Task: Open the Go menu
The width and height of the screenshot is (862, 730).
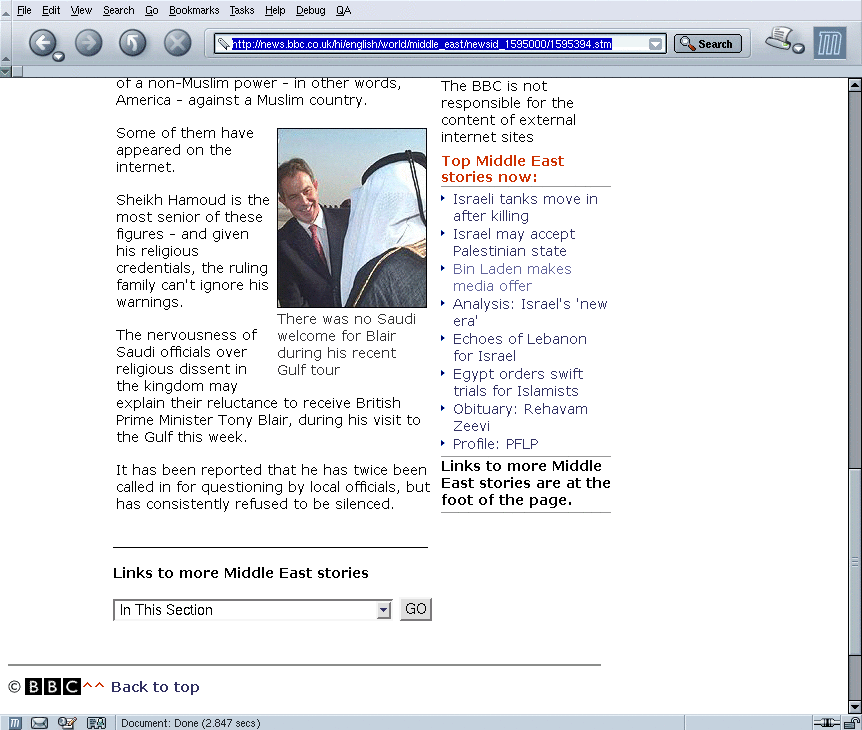Action: 152,10
